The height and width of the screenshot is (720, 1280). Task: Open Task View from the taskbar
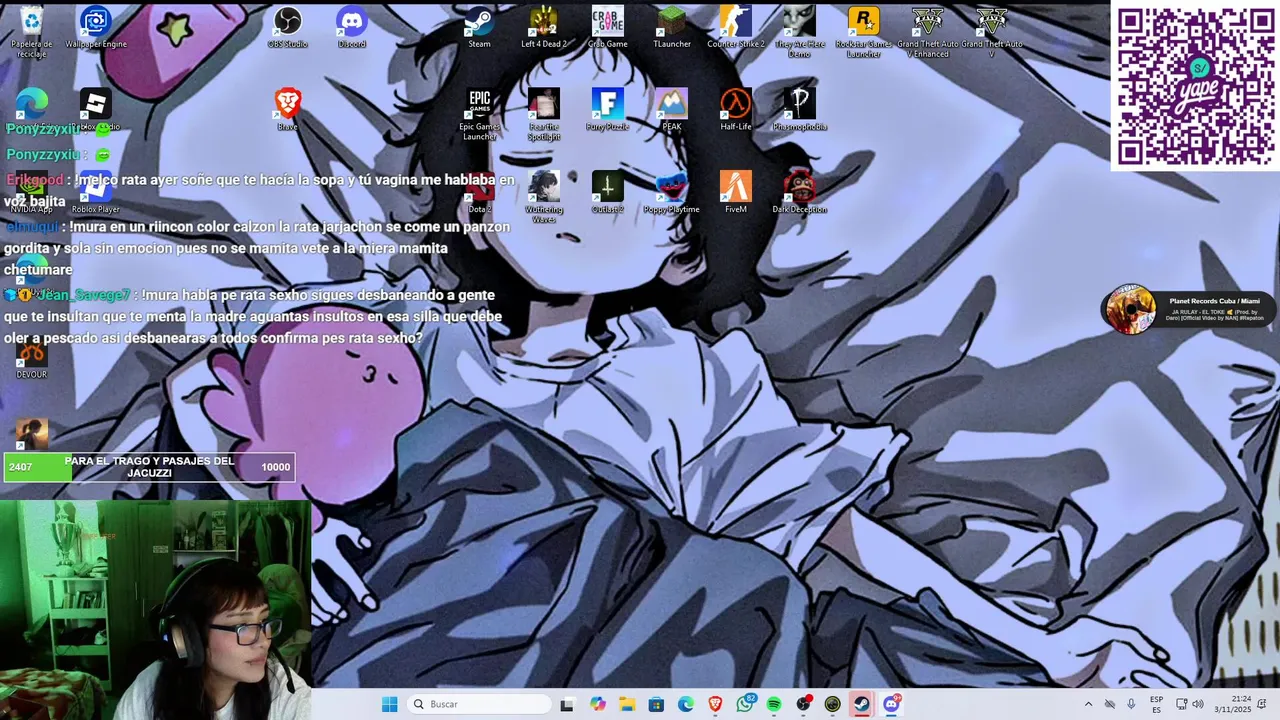(x=567, y=704)
